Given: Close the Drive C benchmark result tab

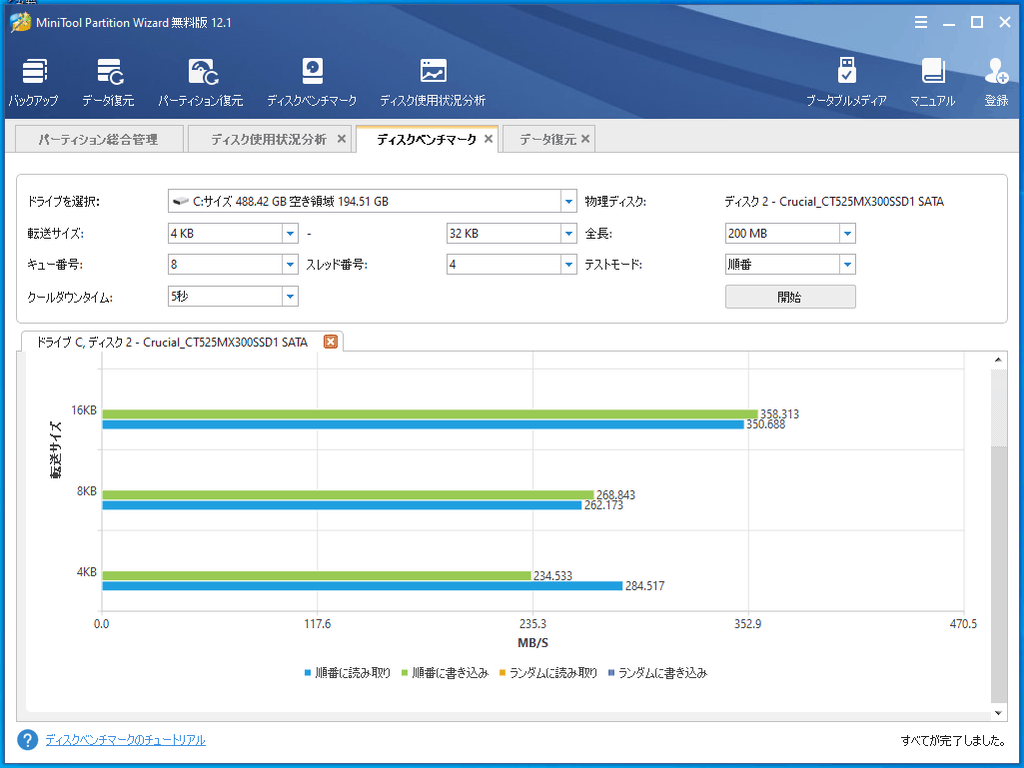Looking at the screenshot, I should (331, 342).
